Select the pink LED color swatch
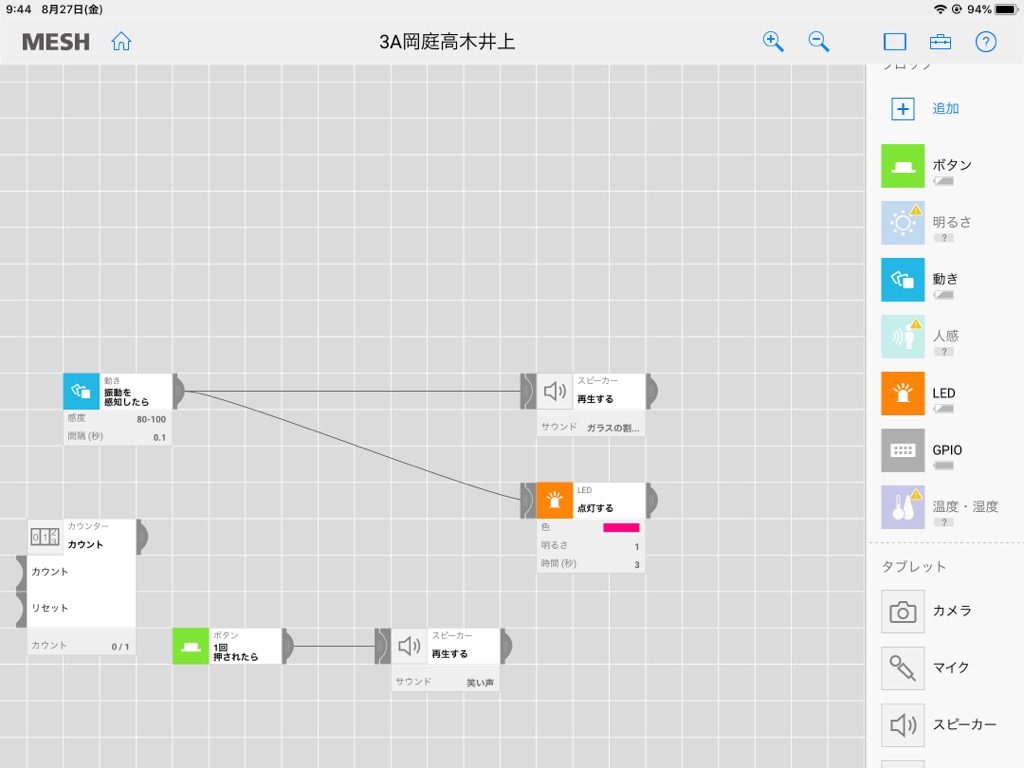 pyautogui.click(x=621, y=527)
